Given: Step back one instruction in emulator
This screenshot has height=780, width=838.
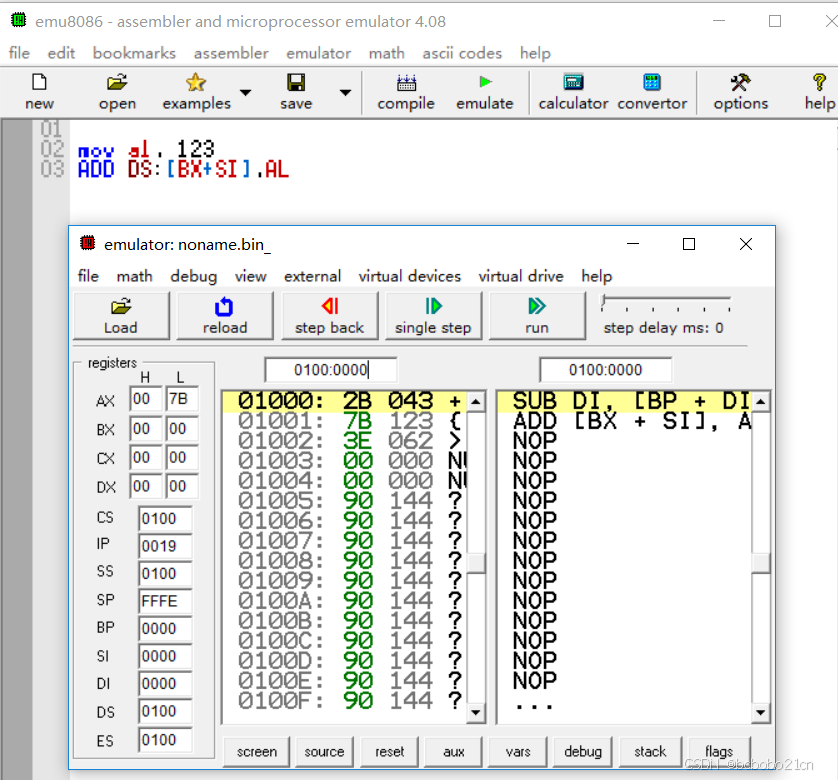Looking at the screenshot, I should point(329,315).
